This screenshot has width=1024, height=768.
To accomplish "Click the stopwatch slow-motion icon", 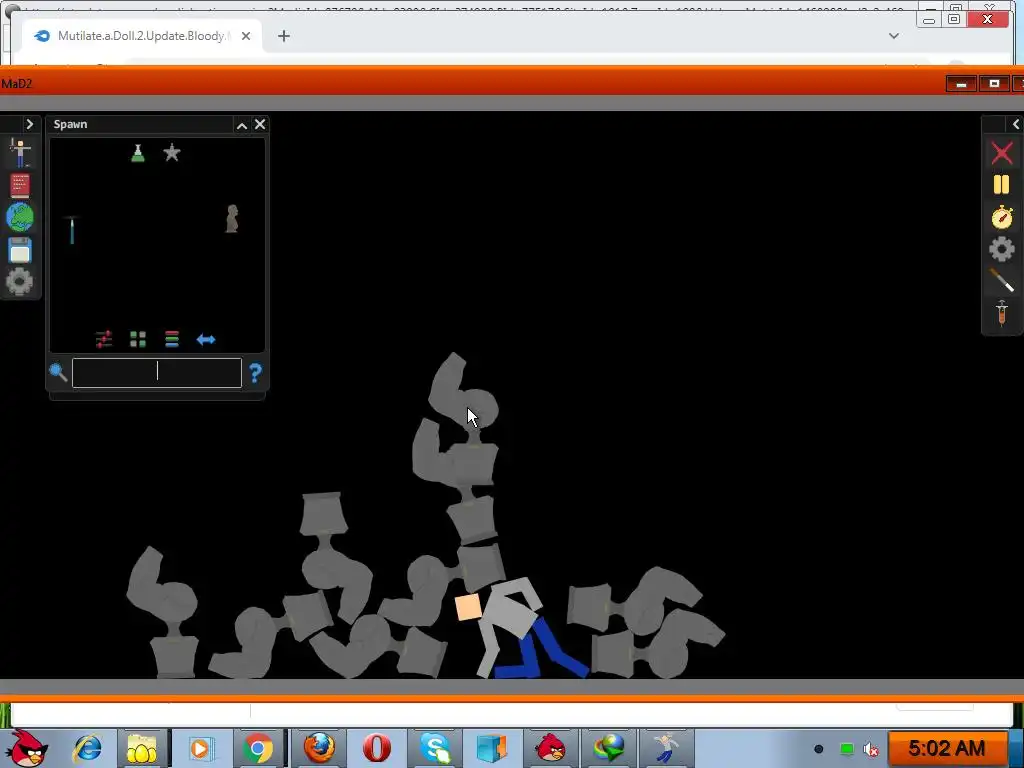I will click(1002, 217).
